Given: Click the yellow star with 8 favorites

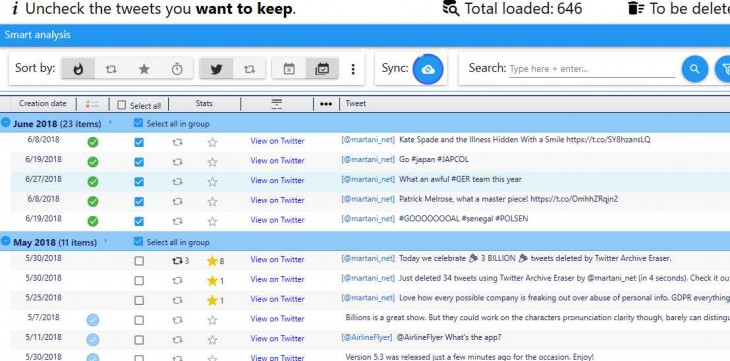Looking at the screenshot, I should tap(212, 261).
